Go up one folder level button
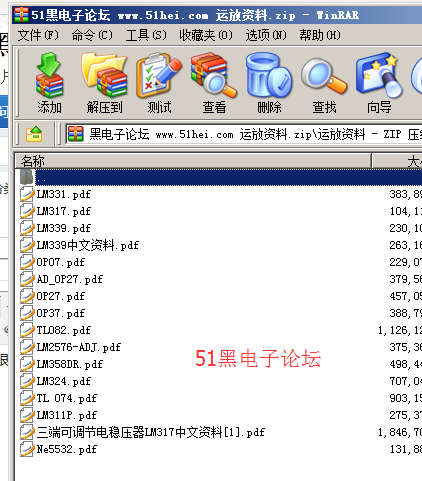 click(34, 134)
